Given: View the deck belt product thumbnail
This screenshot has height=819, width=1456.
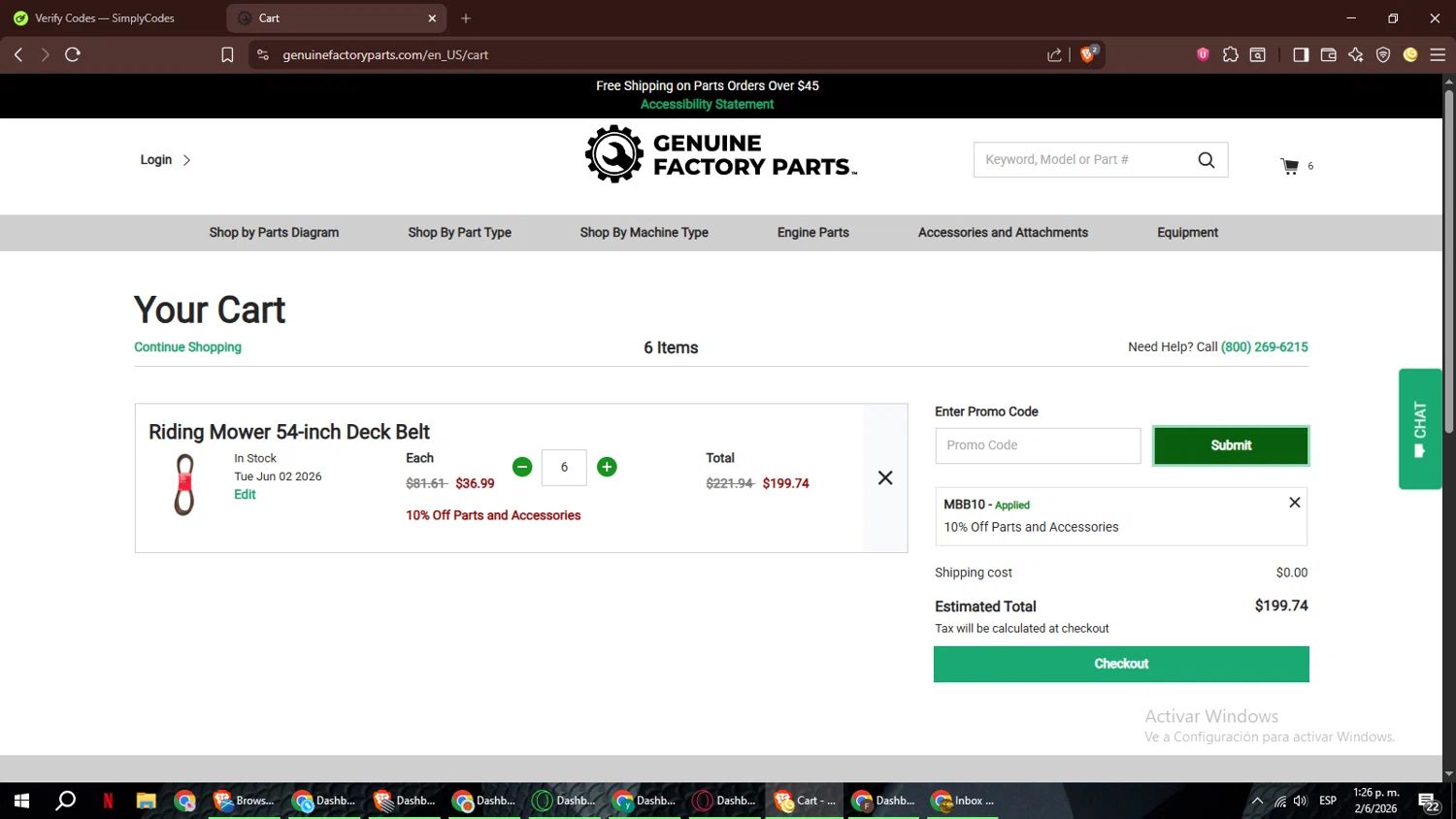Looking at the screenshot, I should point(184,484).
